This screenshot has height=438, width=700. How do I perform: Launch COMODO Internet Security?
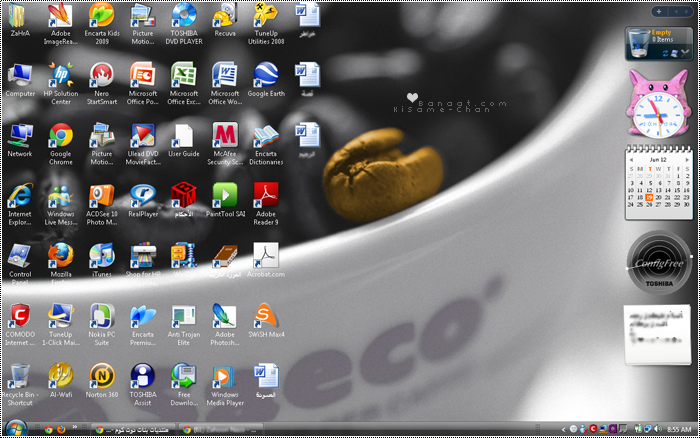pyautogui.click(x=20, y=317)
